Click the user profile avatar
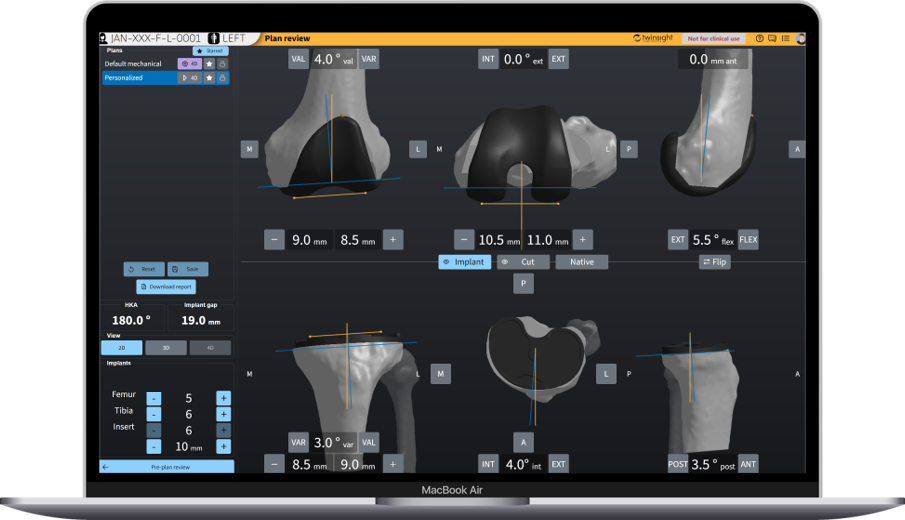This screenshot has width=905, height=520. pos(801,39)
